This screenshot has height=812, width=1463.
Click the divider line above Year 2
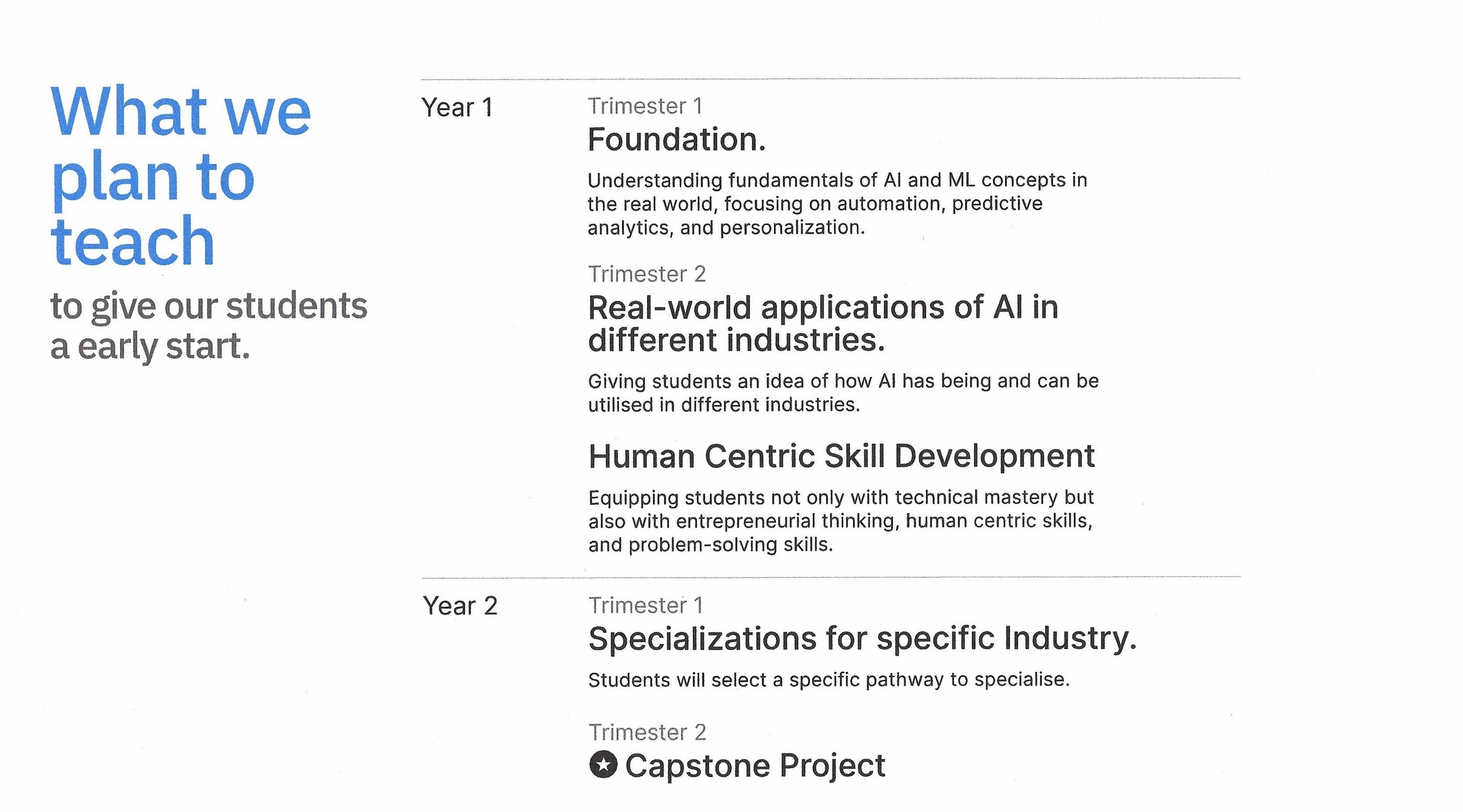click(x=831, y=578)
